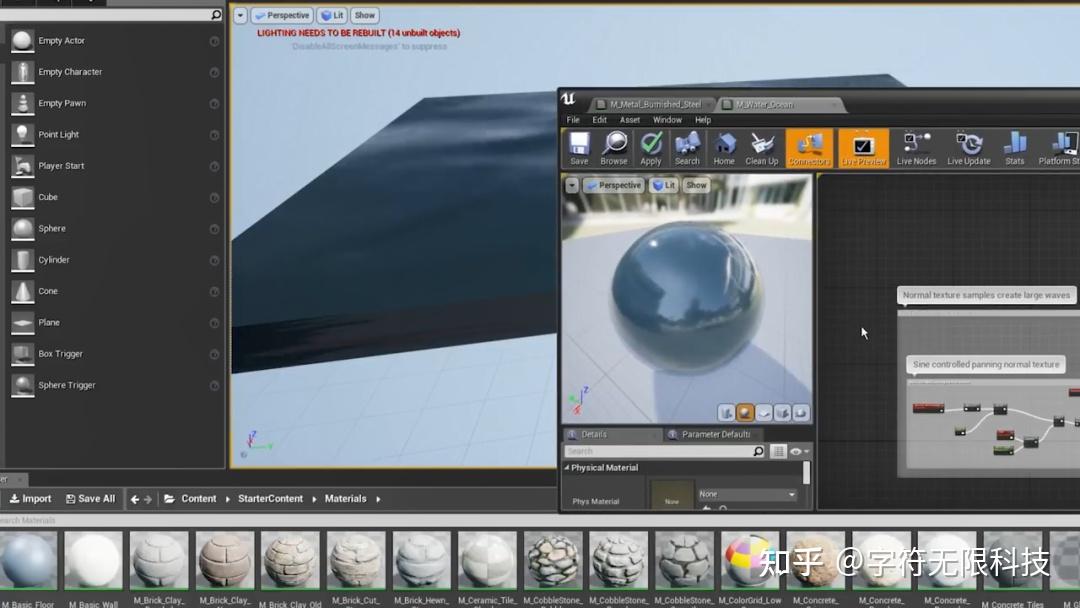1080x608 pixels.
Task: Open the Asset menu
Action: (x=630, y=120)
